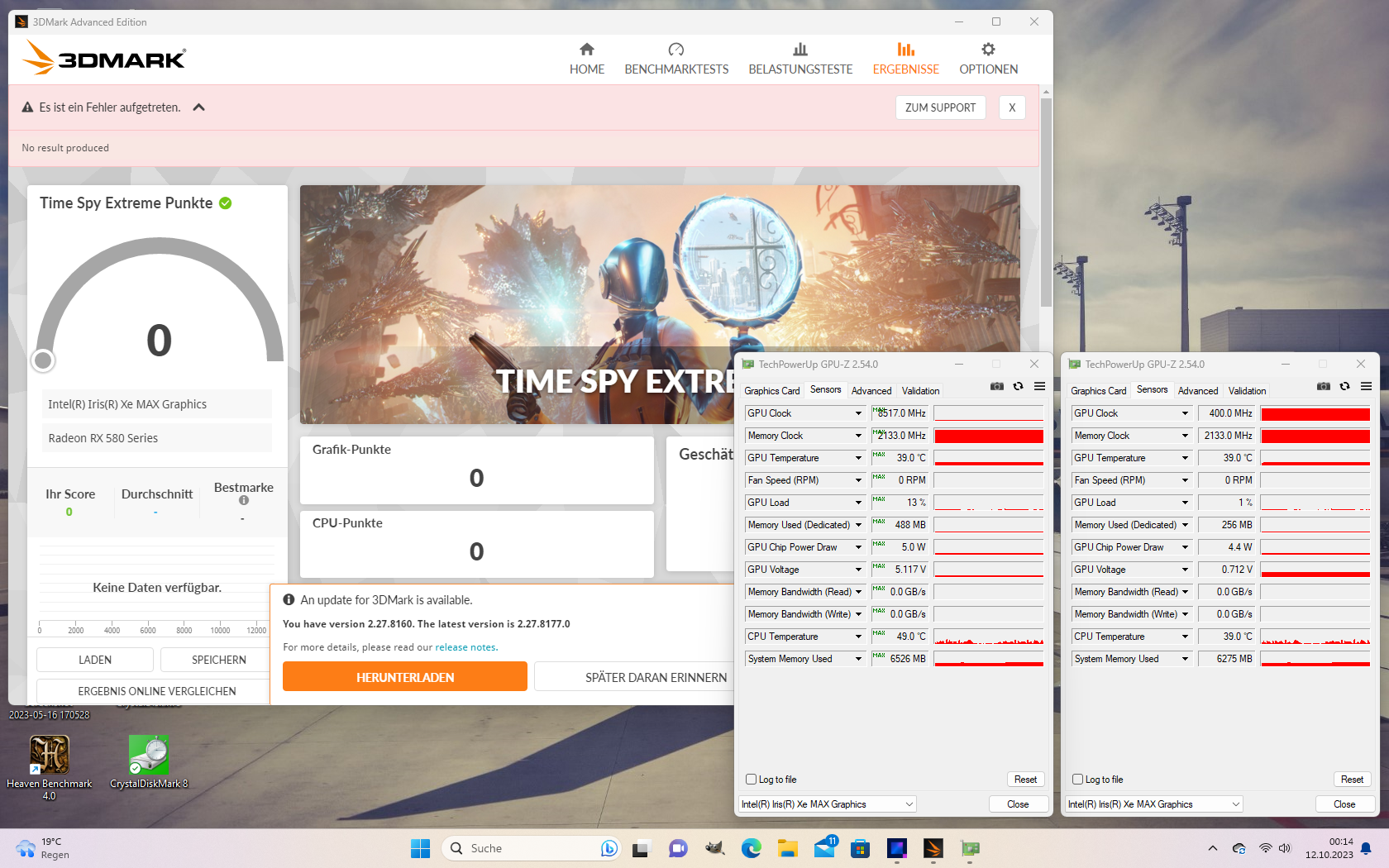The width and height of the screenshot is (1389, 868).
Task: Click the Windows taskbar search field
Action: point(531,848)
